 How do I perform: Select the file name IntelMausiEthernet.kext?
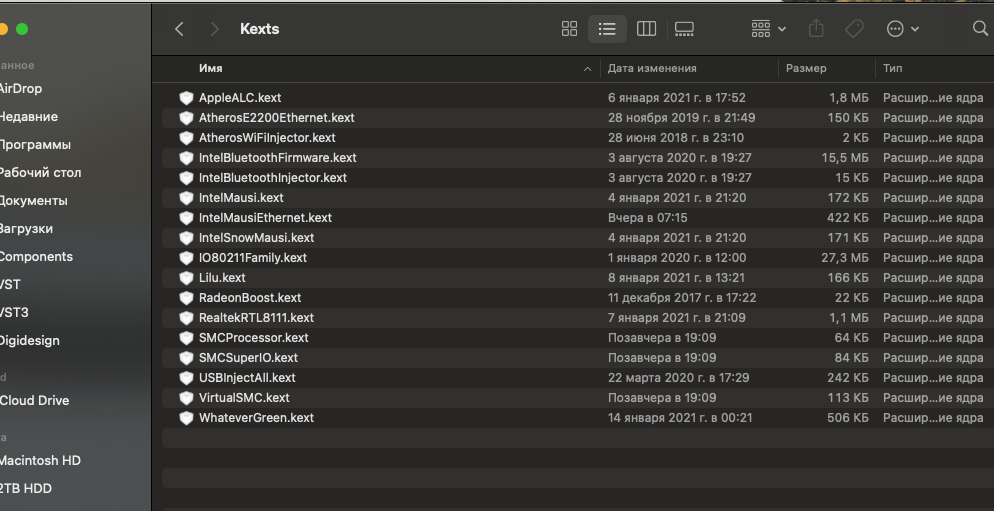(265, 217)
